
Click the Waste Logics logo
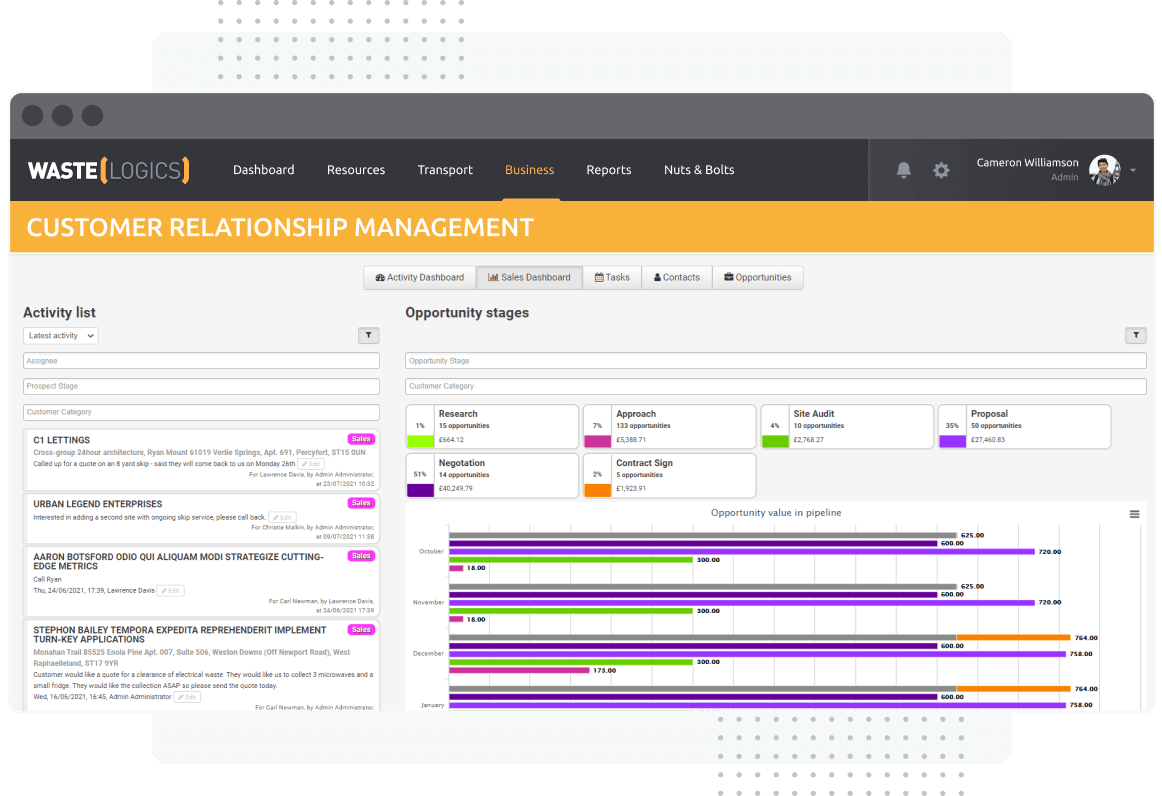click(108, 170)
